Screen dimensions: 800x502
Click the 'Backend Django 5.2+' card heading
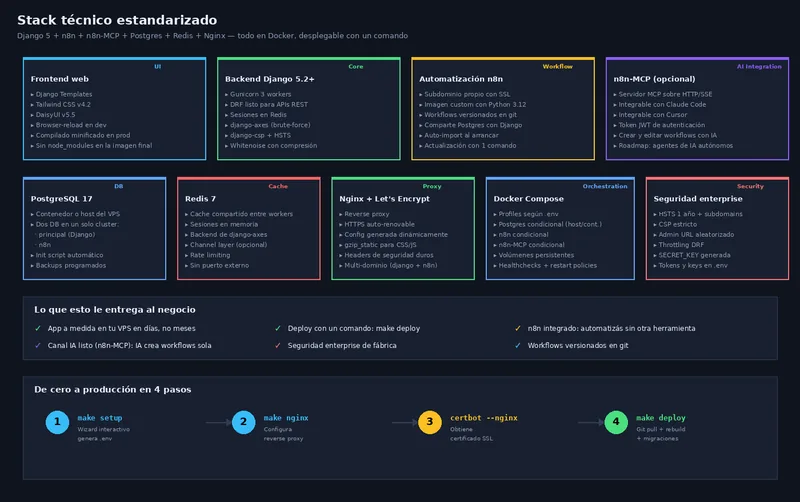pos(269,79)
